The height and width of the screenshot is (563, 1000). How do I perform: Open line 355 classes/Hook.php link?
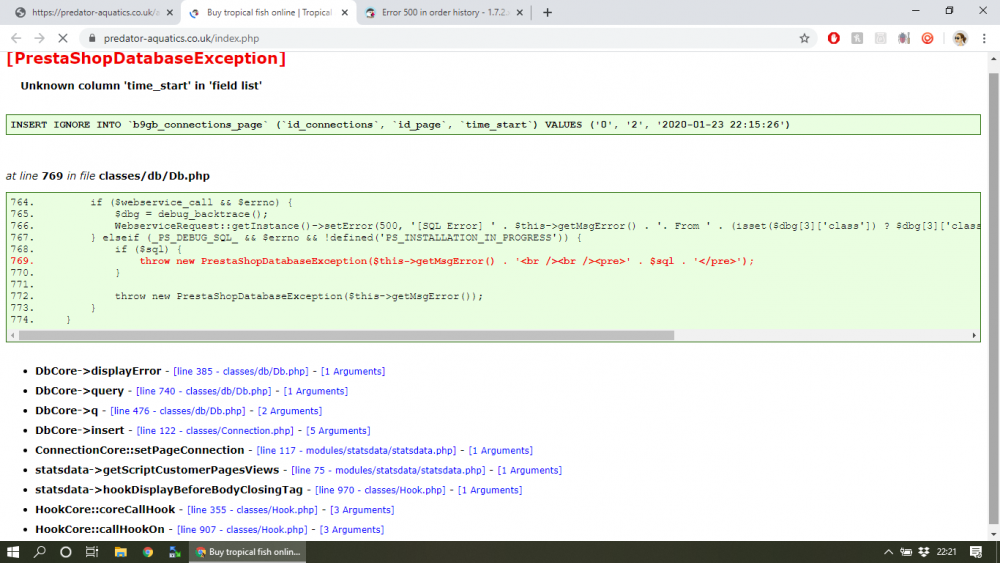(252, 509)
